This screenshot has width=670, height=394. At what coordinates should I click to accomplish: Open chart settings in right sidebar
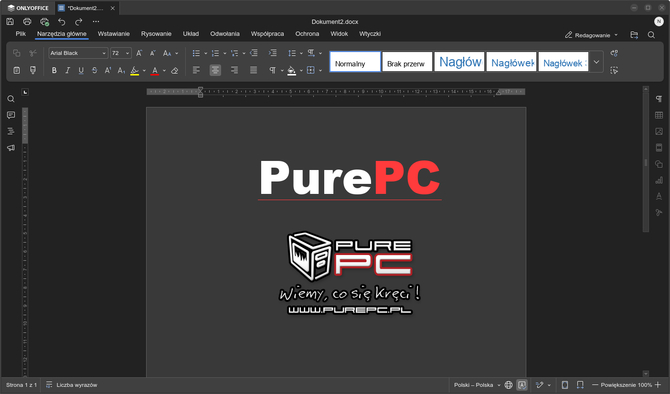(x=659, y=180)
